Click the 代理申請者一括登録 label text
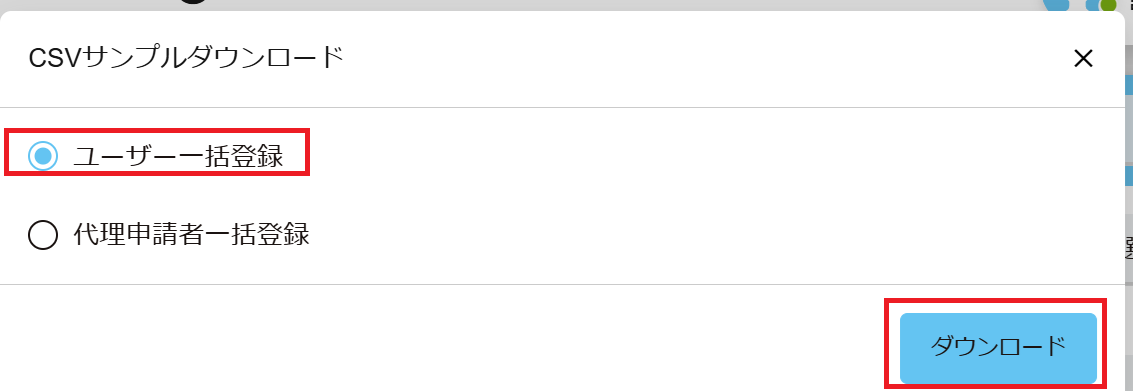This screenshot has height=391, width=1133. click(x=191, y=234)
